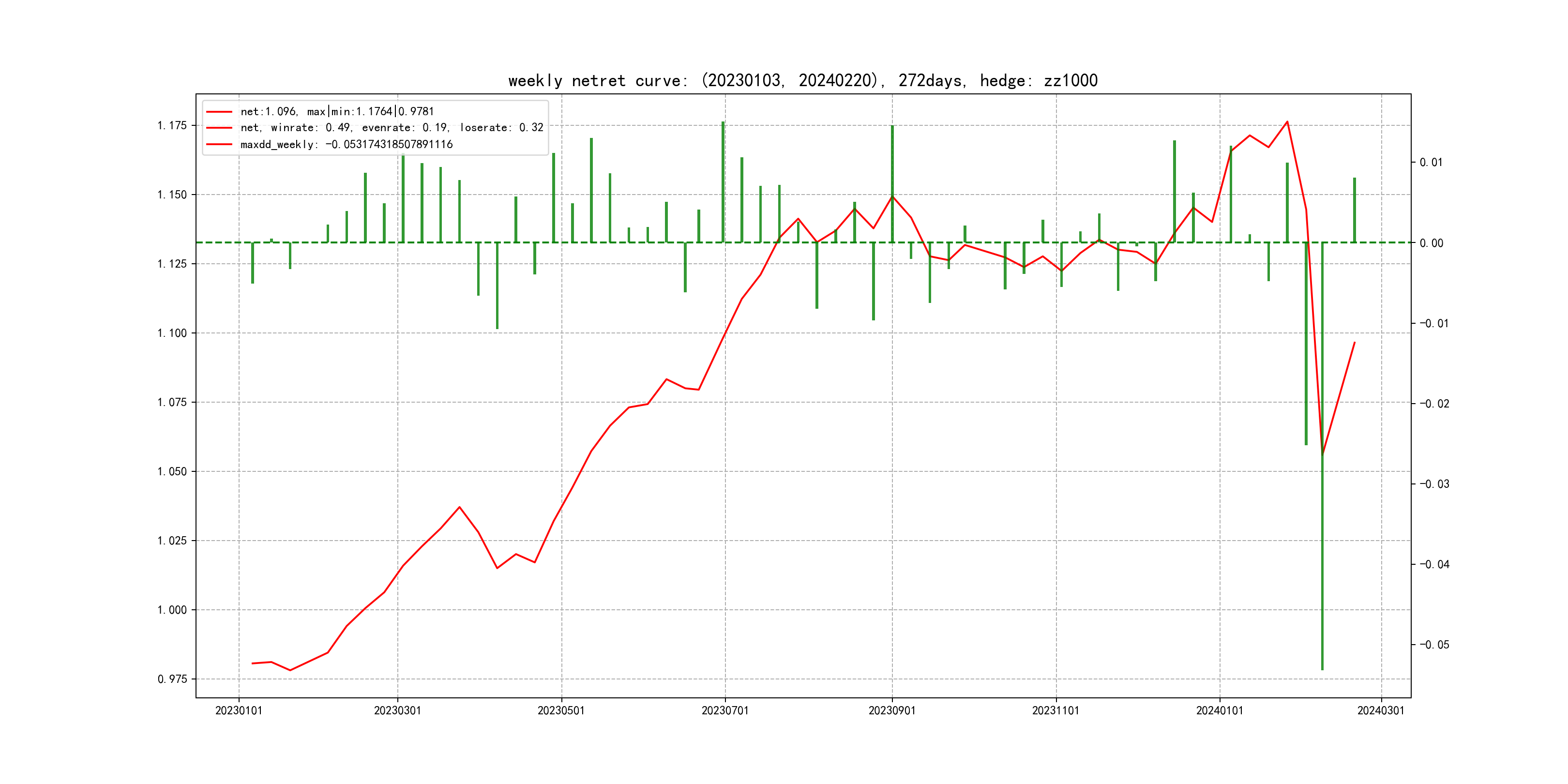This screenshot has height=784, width=1568.
Task: Click the 1.175 left axis tick label
Action: point(172,125)
